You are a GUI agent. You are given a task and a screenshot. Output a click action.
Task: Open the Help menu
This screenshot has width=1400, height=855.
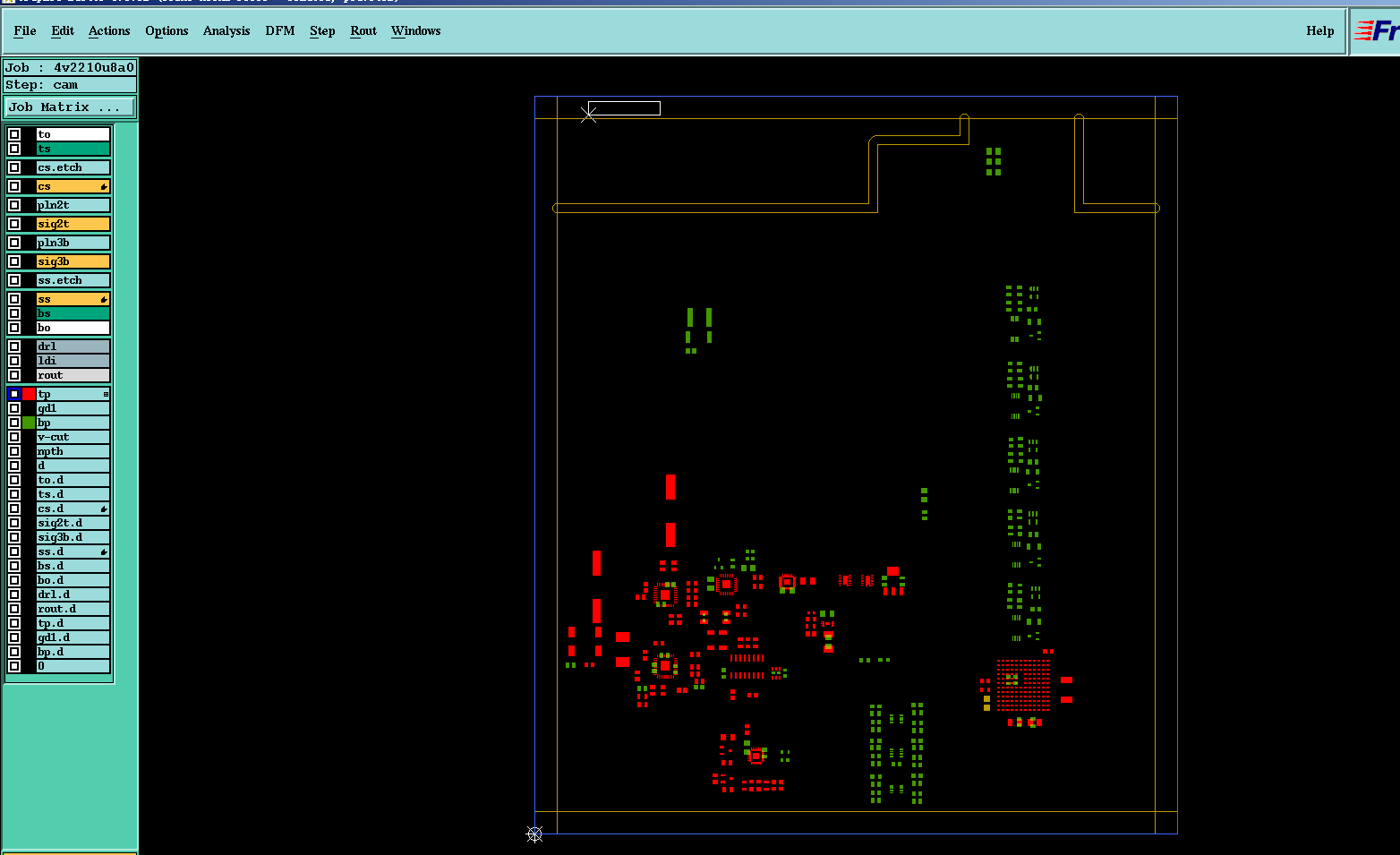[x=1319, y=30]
